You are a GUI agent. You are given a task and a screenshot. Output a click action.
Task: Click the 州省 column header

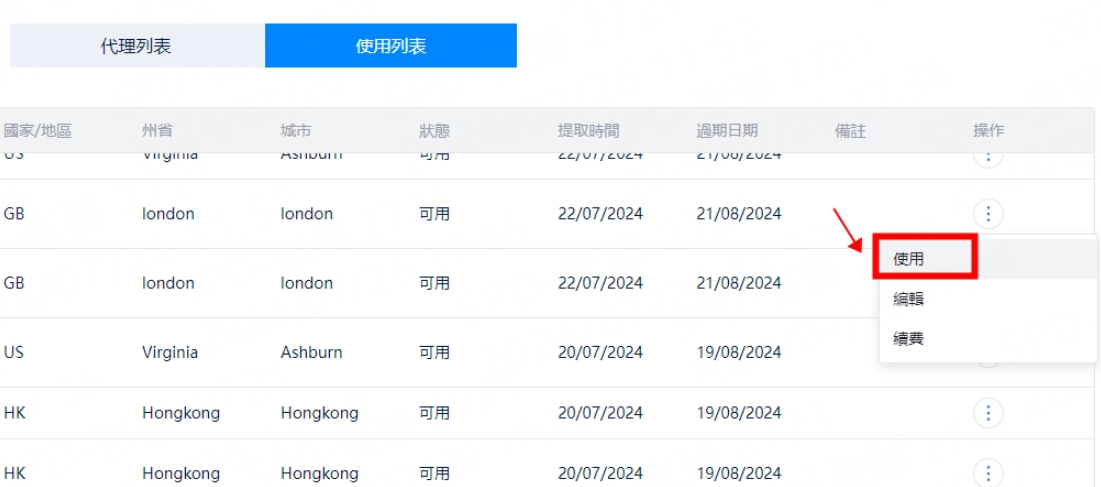(157, 131)
